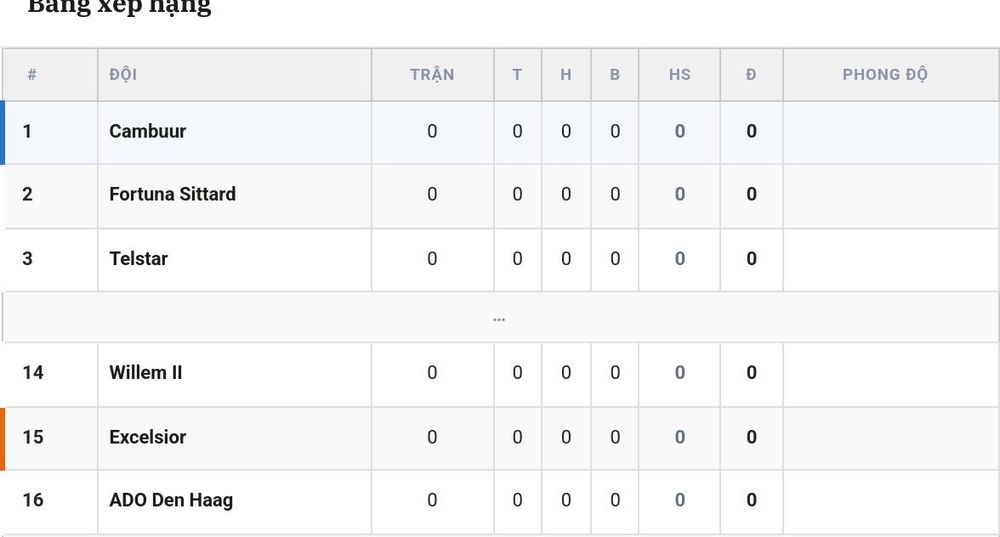The image size is (1000, 537).
Task: Click Cambuur's points value
Action: pos(751,131)
